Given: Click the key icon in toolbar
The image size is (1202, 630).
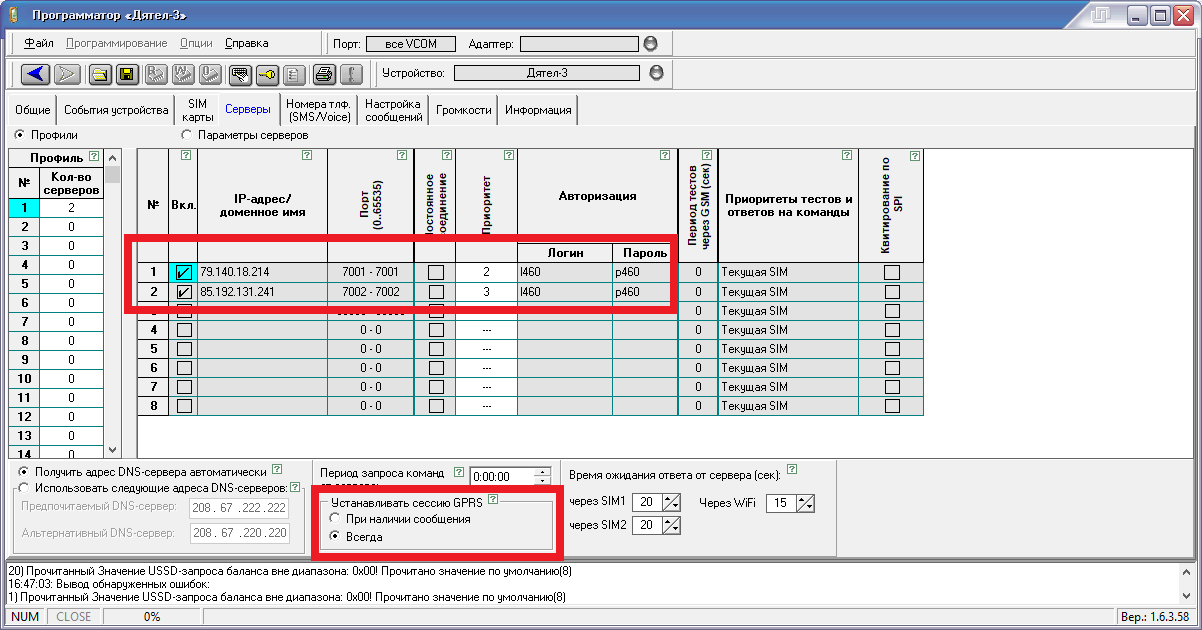Looking at the screenshot, I should pos(266,73).
